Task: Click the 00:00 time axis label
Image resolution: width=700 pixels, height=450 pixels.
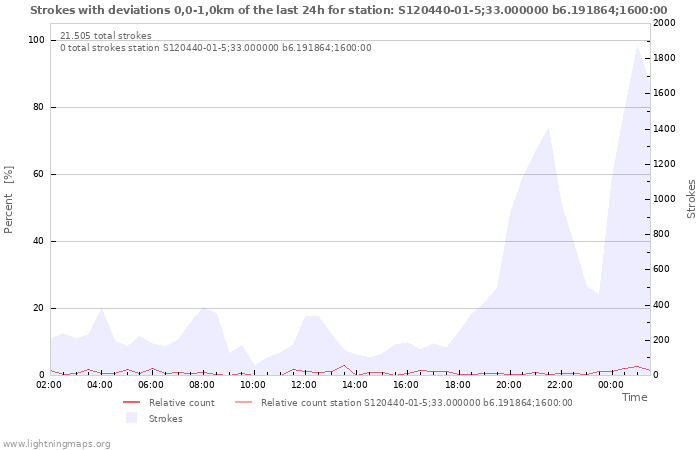Action: pyautogui.click(x=611, y=384)
